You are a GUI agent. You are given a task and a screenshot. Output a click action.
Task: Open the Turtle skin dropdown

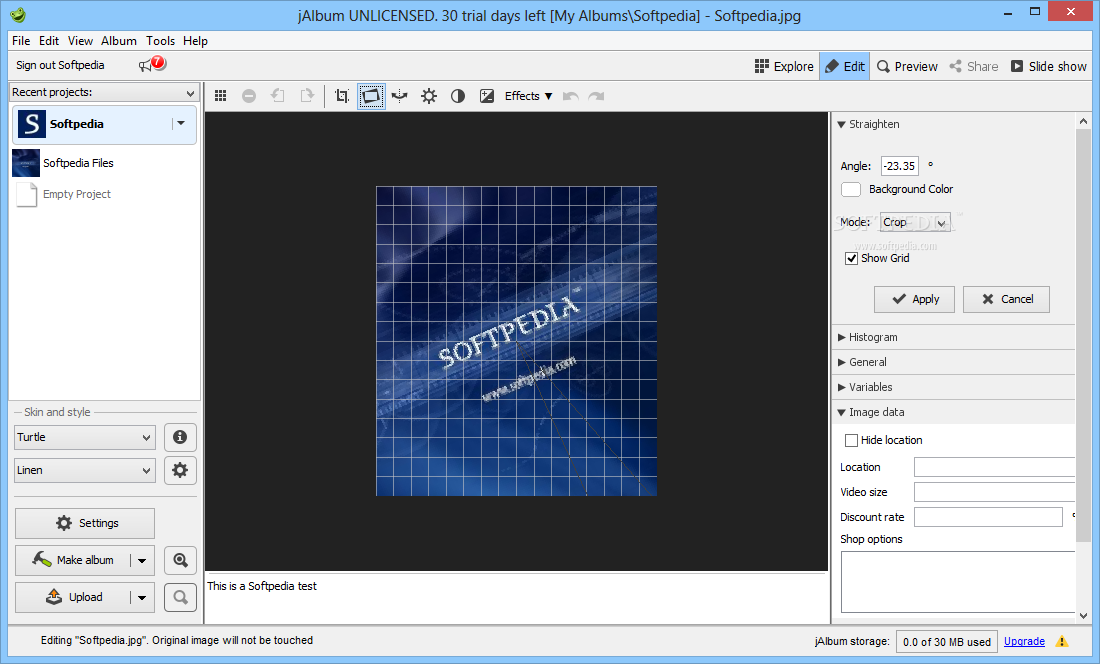click(84, 437)
